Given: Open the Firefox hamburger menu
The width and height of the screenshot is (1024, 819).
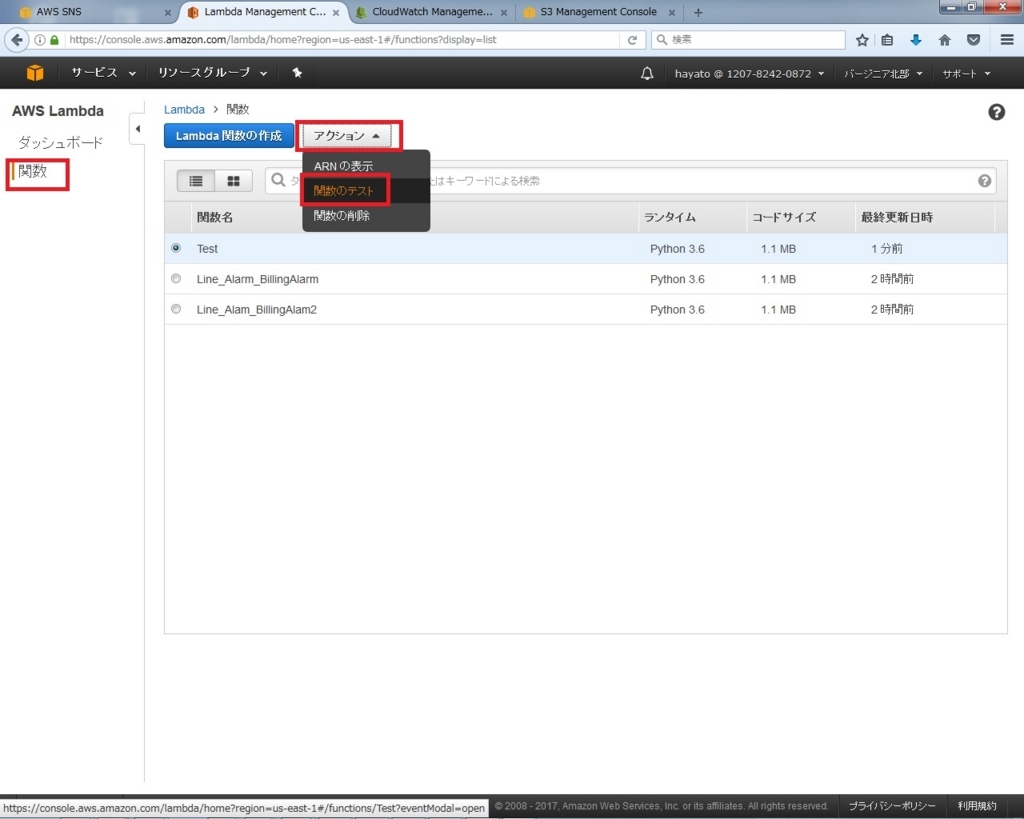Looking at the screenshot, I should (1007, 40).
